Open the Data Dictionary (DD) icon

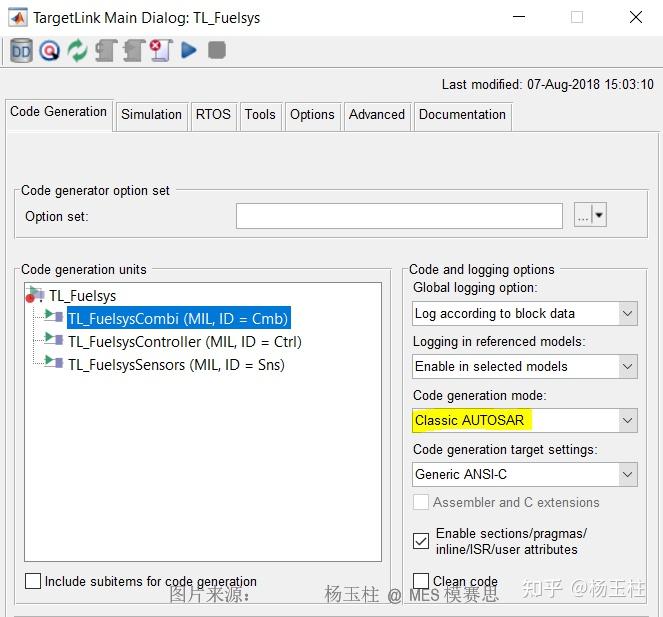[x=21, y=51]
